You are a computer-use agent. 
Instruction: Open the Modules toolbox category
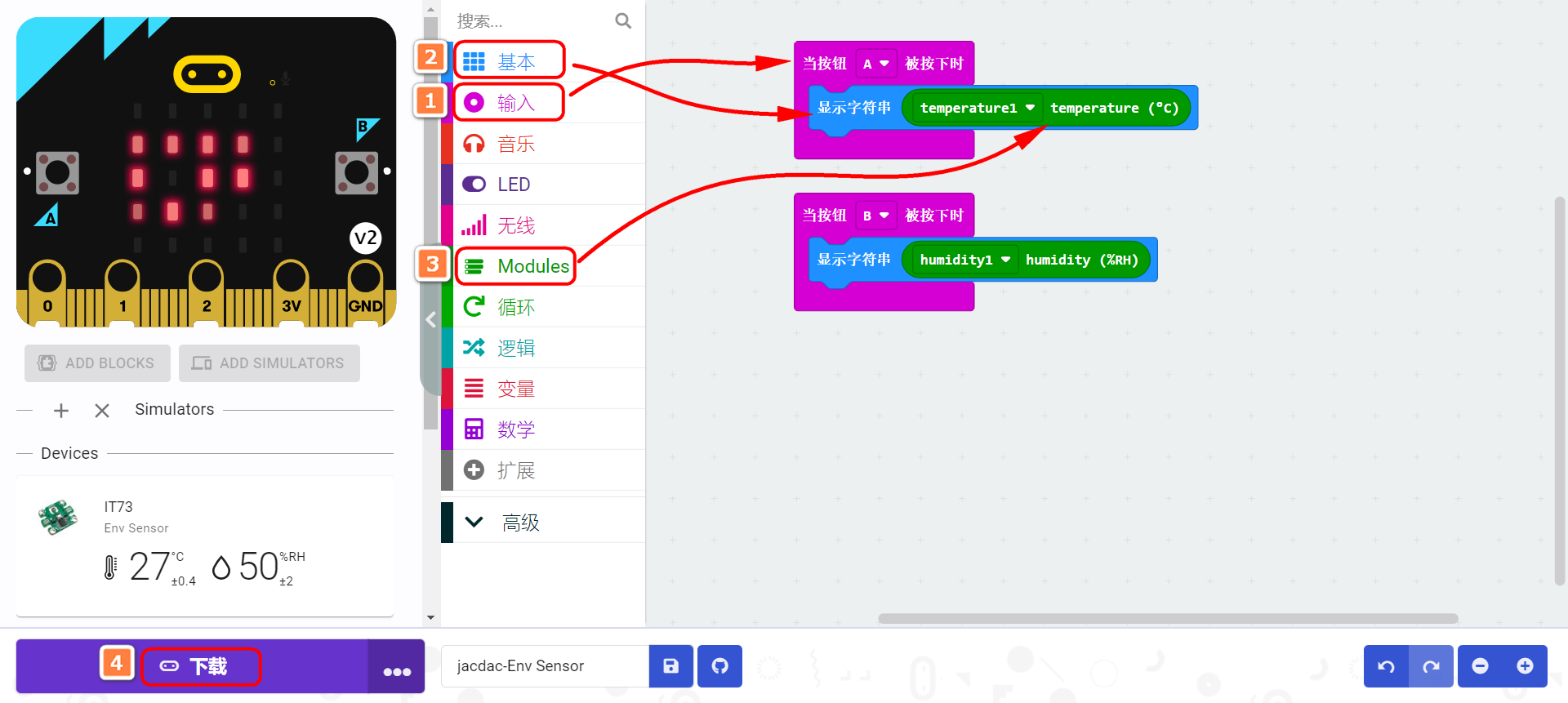point(532,266)
